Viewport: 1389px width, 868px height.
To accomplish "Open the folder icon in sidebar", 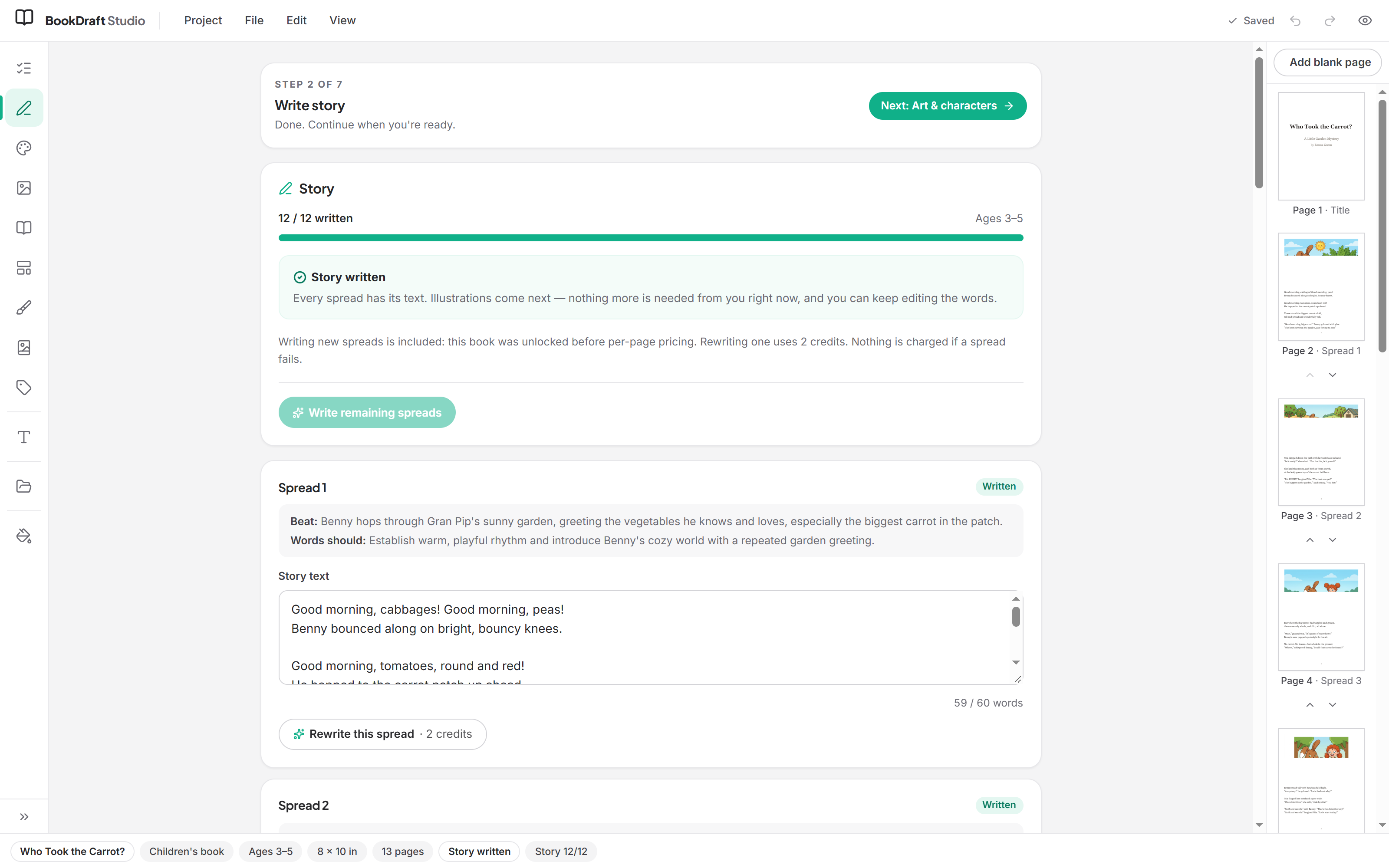I will (x=23, y=486).
